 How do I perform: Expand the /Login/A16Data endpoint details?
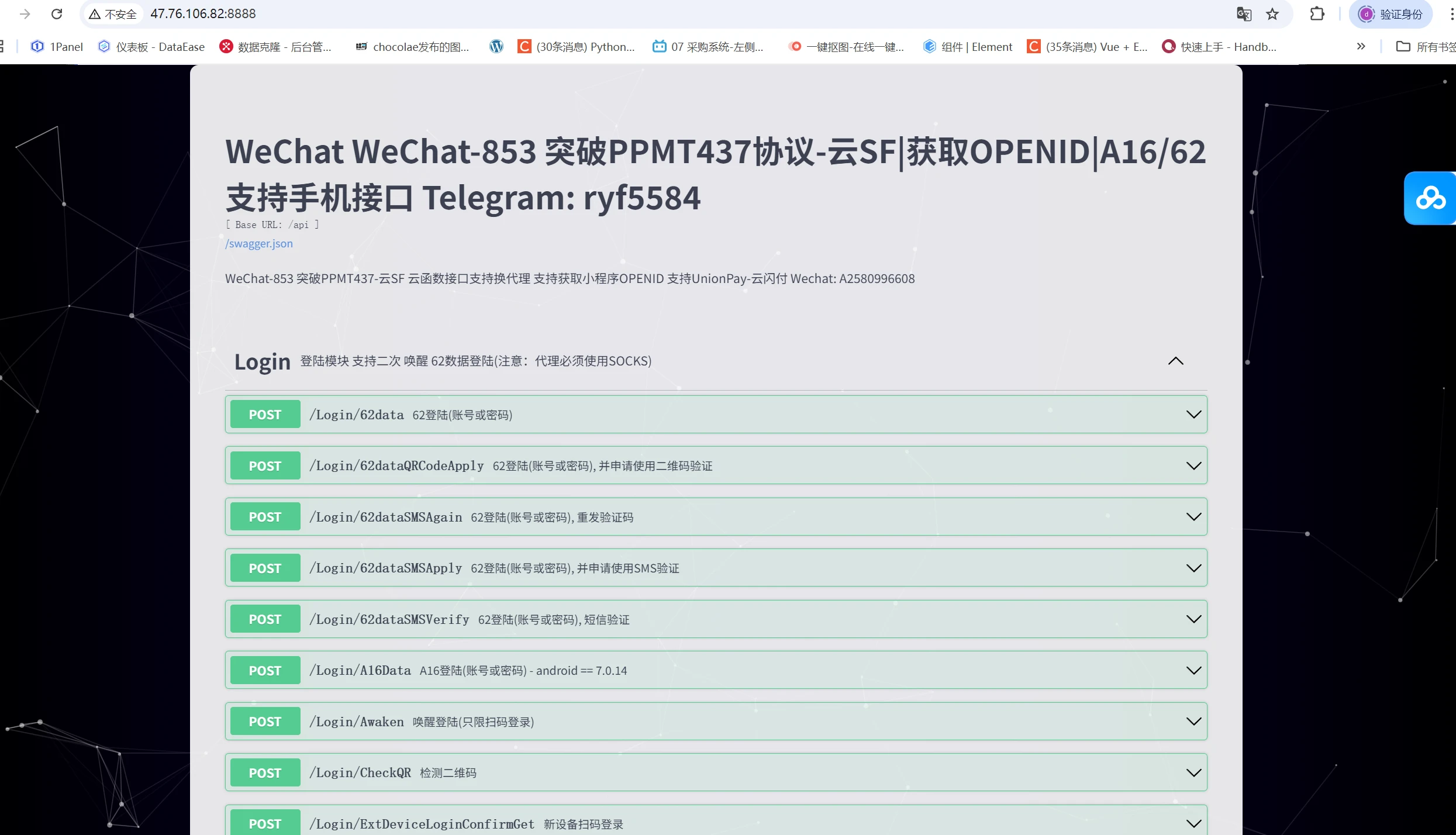tap(1193, 670)
